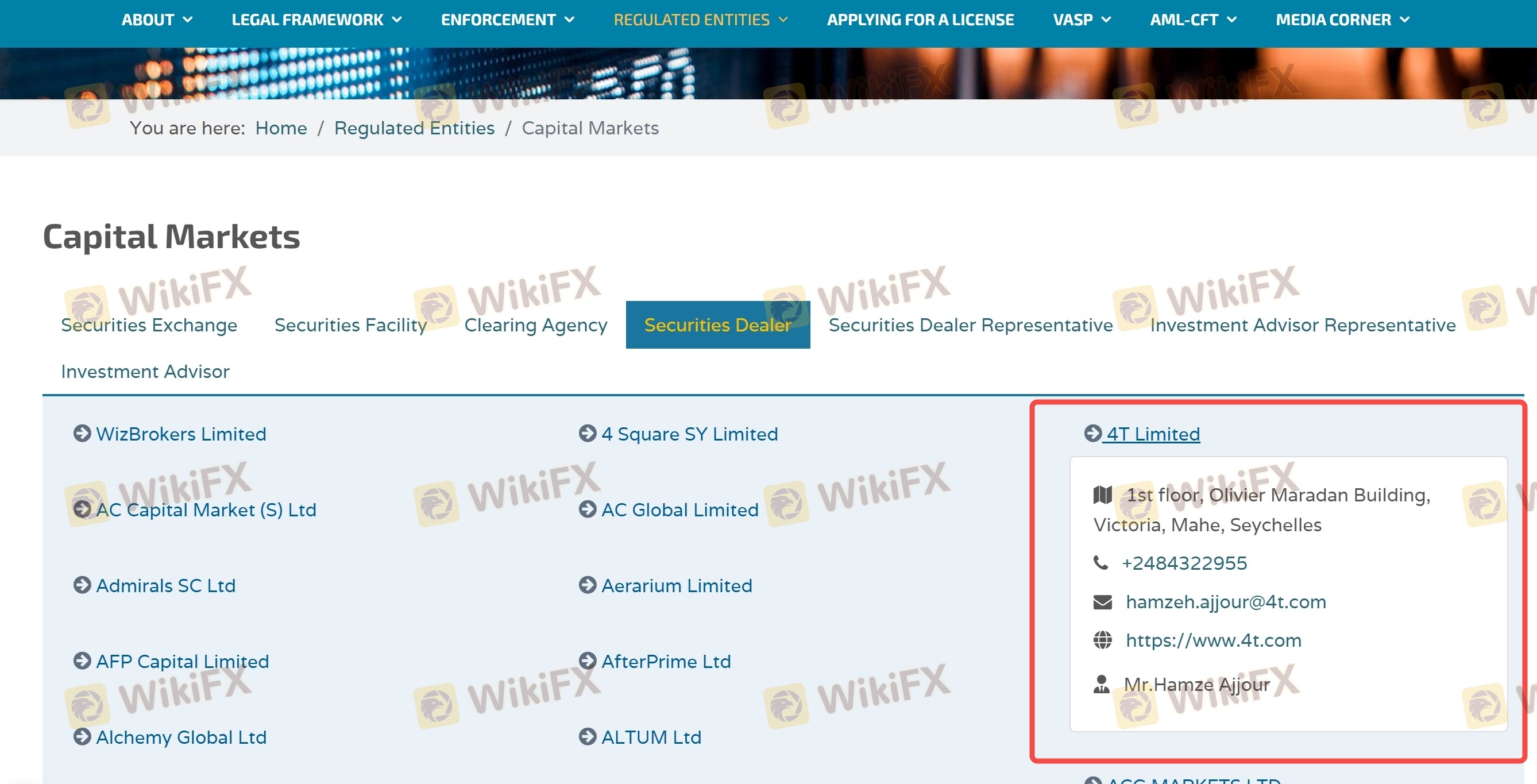
Task: Click the phone icon in 4T details
Action: (1100, 563)
